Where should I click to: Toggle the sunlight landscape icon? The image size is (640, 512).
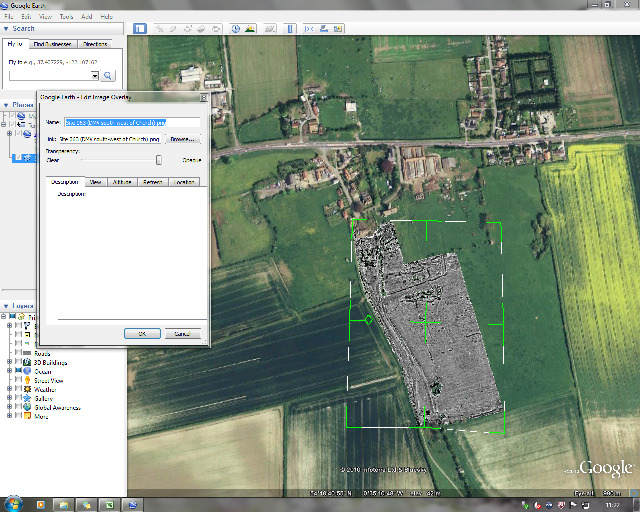250,29
